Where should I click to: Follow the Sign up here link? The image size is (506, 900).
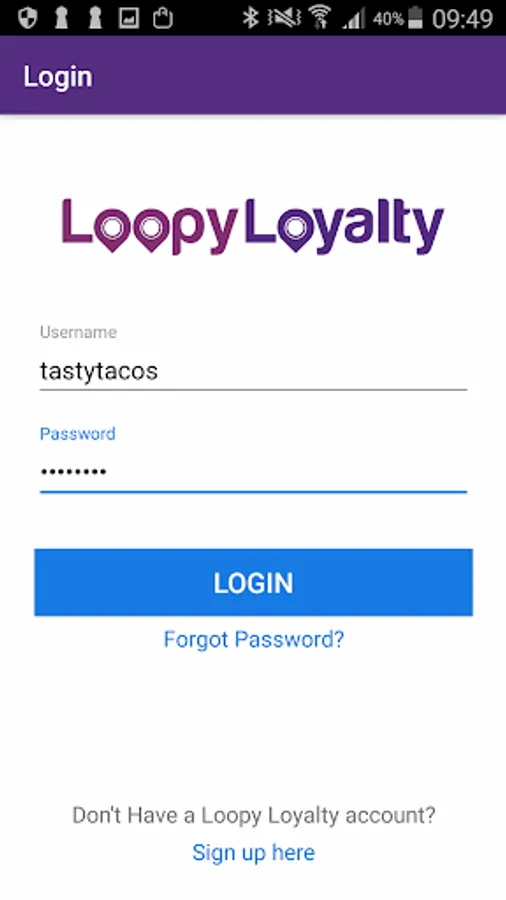pos(254,852)
